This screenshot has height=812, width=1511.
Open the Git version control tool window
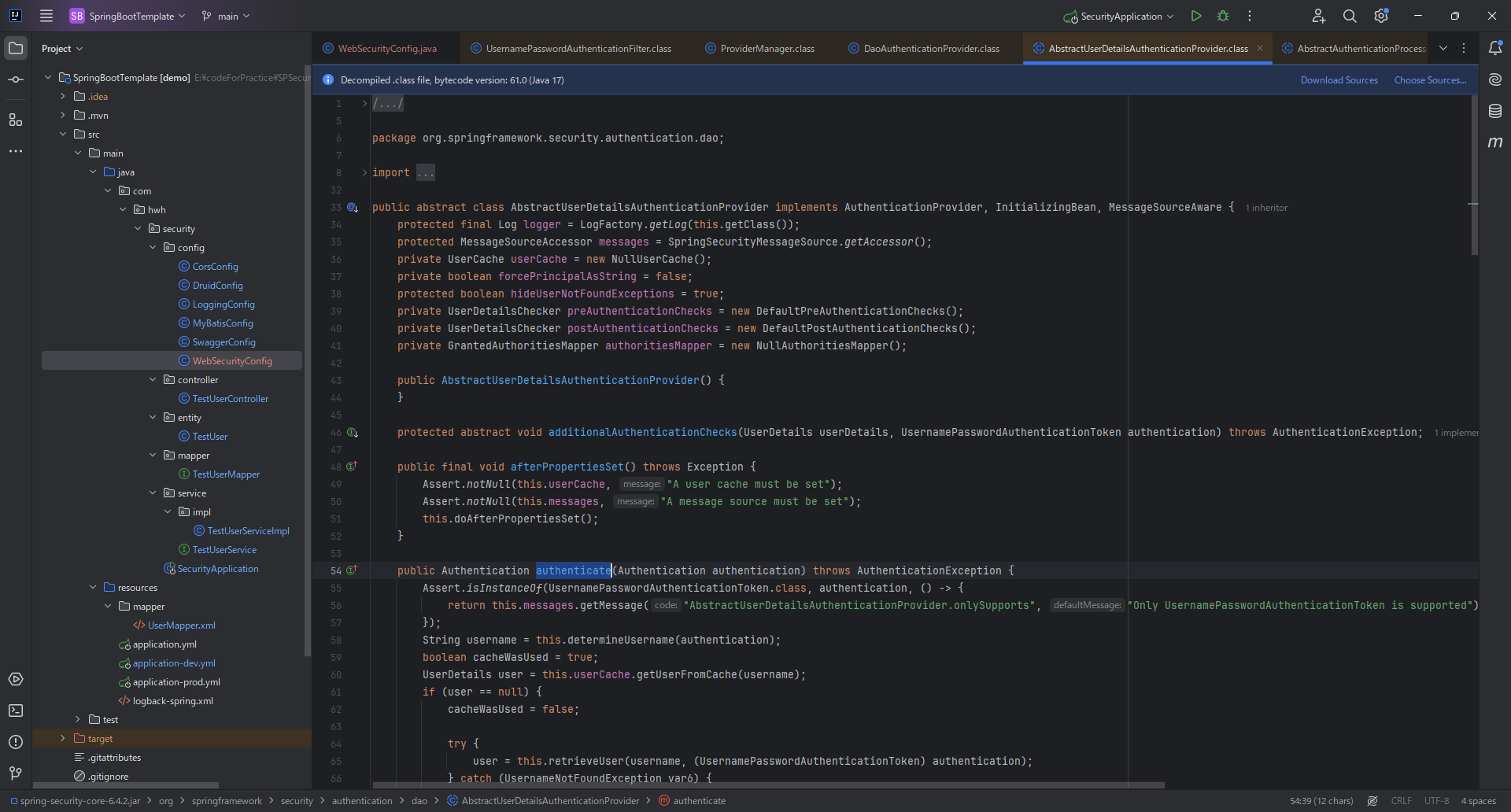(x=16, y=773)
